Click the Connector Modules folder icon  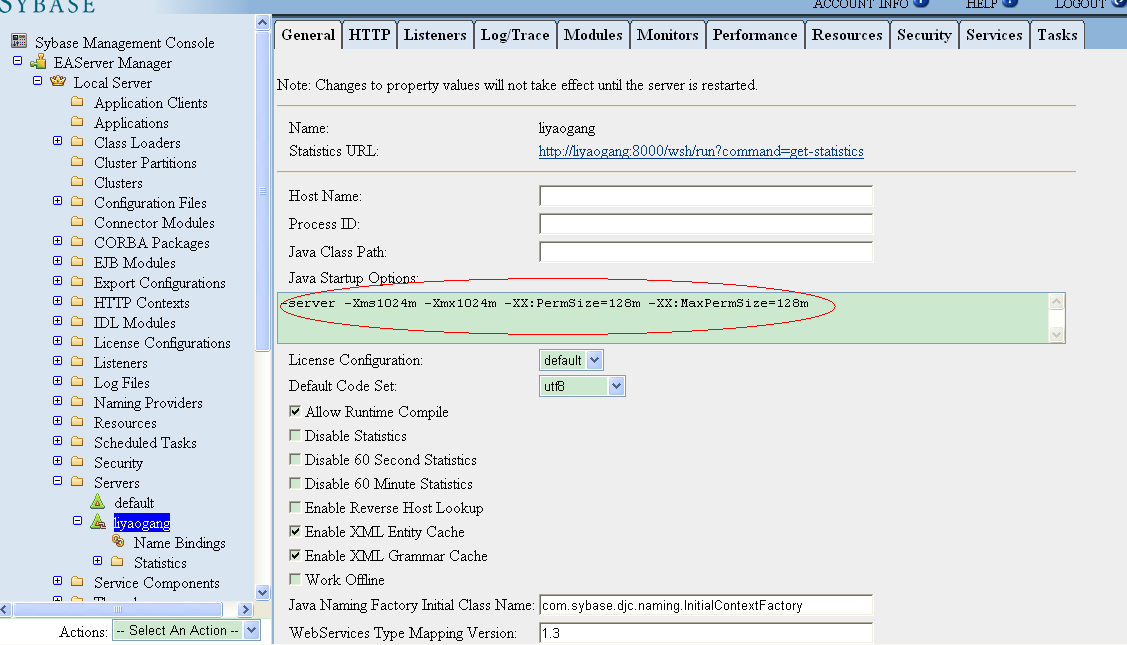(77, 222)
